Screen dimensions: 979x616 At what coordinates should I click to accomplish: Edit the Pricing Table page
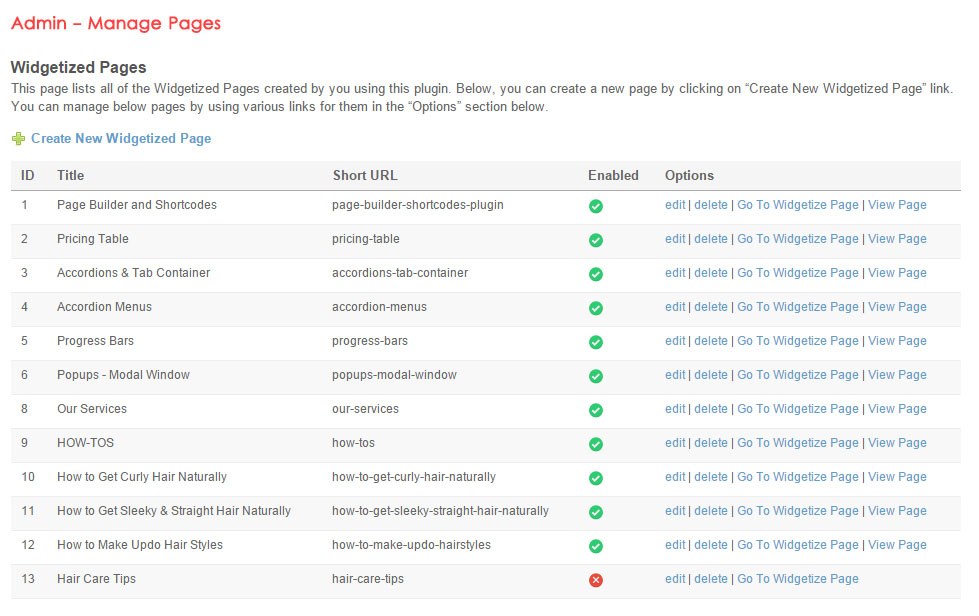675,239
